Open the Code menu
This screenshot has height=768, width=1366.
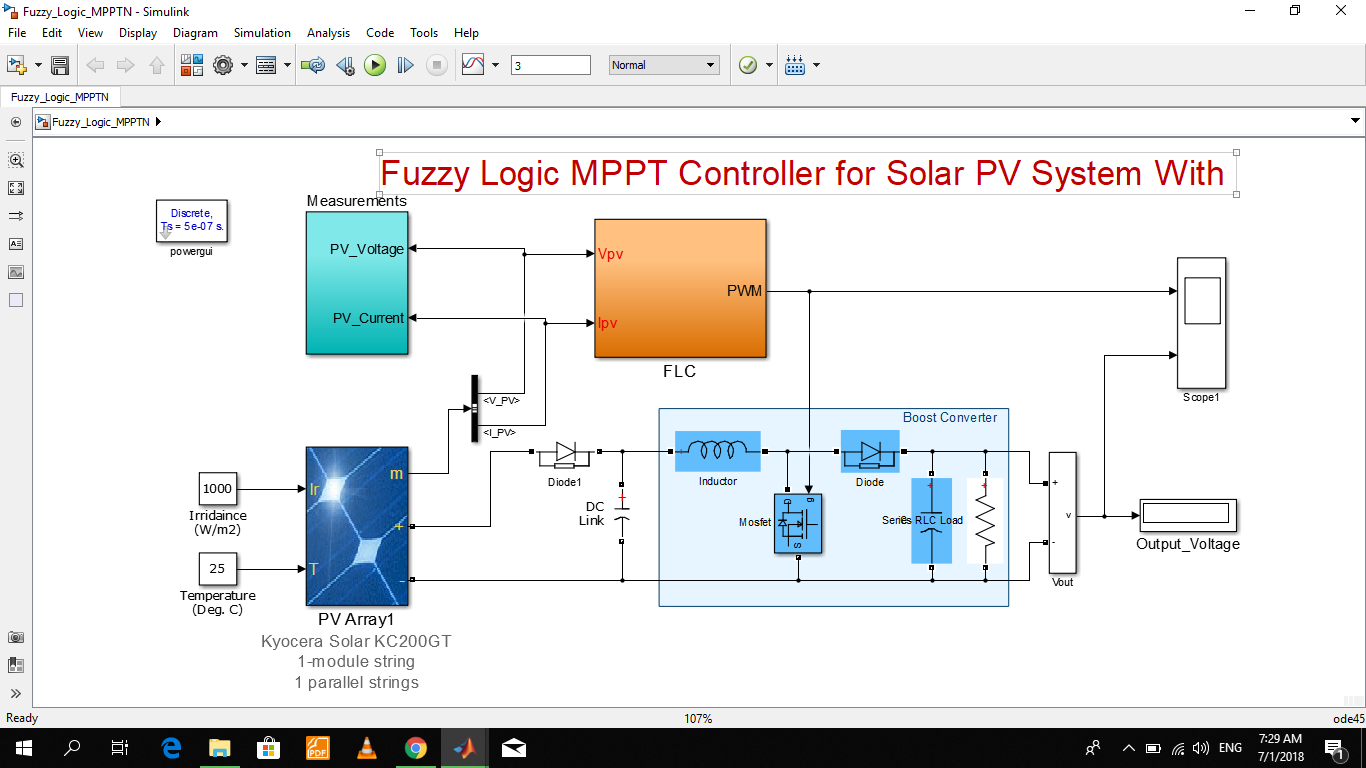[380, 33]
